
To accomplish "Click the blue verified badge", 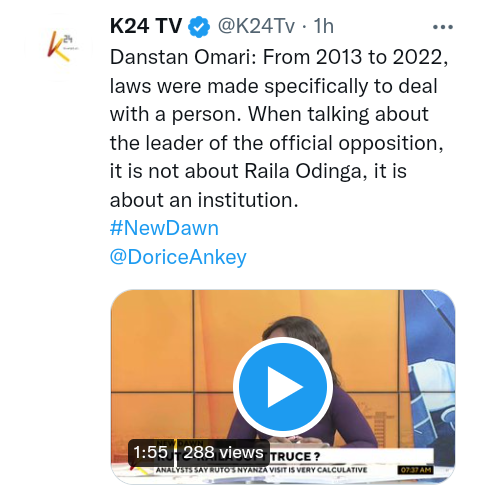I will coord(199,26).
